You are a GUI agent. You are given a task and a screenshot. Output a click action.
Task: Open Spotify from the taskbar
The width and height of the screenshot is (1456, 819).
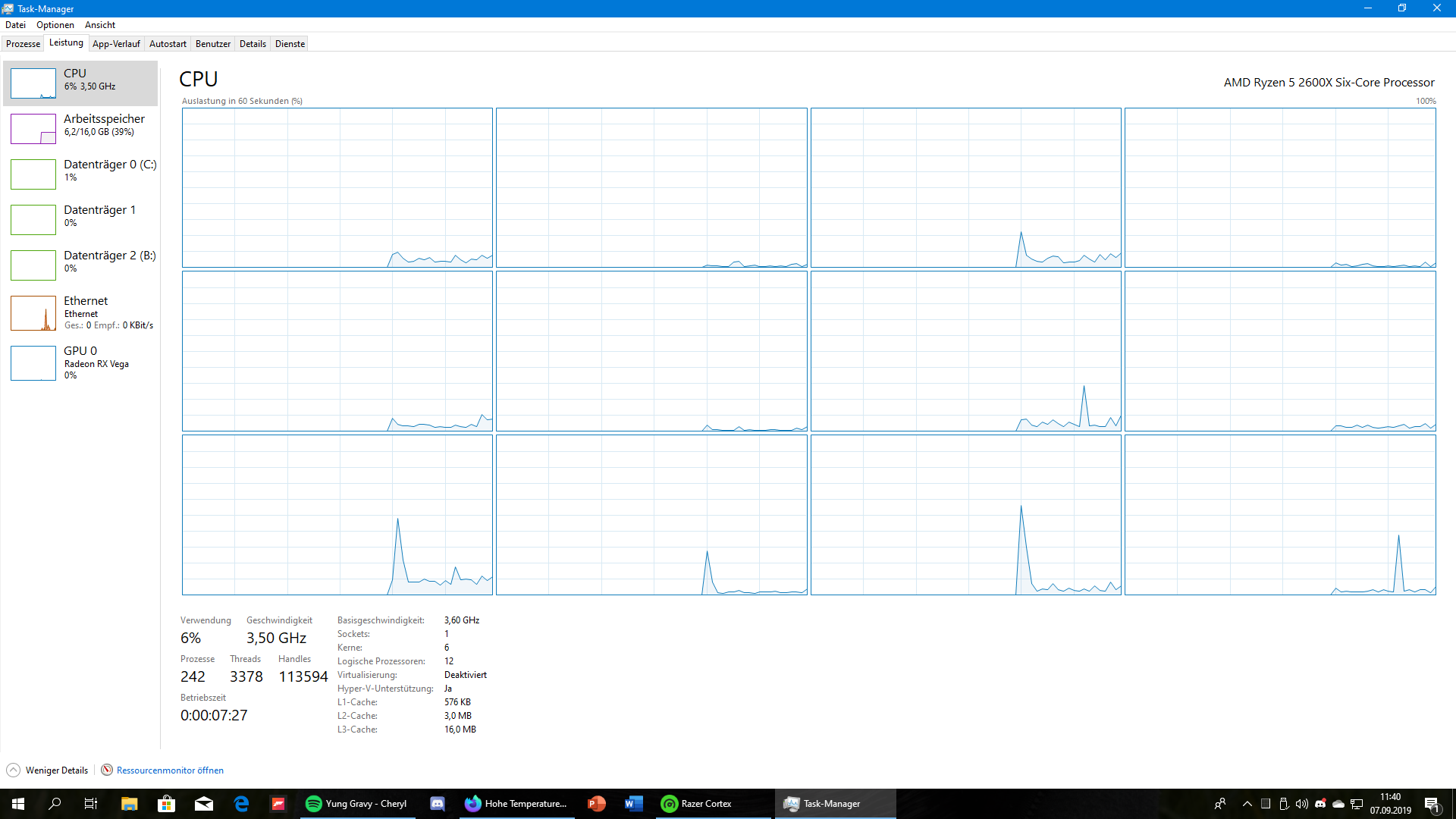click(358, 804)
